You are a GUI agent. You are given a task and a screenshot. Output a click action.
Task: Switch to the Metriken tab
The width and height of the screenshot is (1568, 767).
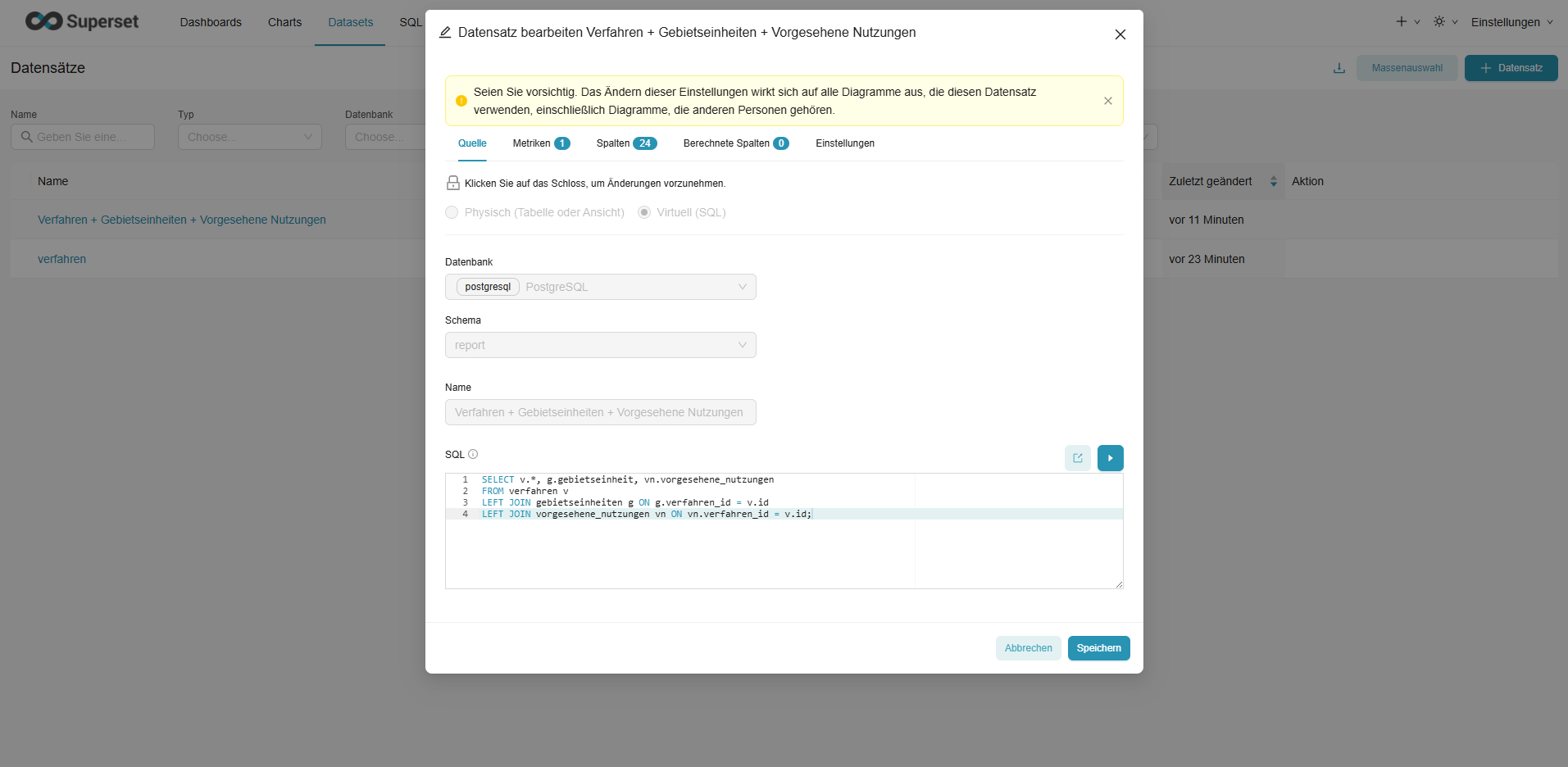coord(540,143)
